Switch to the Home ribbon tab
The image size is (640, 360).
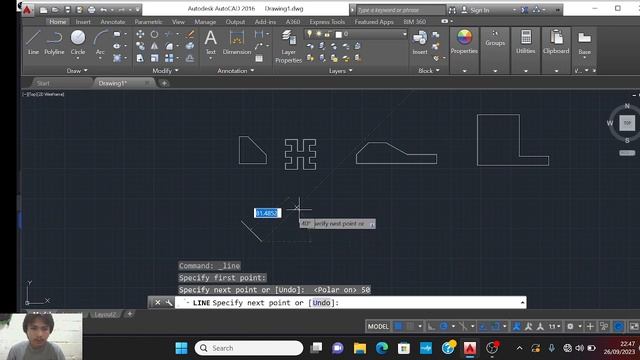58,22
